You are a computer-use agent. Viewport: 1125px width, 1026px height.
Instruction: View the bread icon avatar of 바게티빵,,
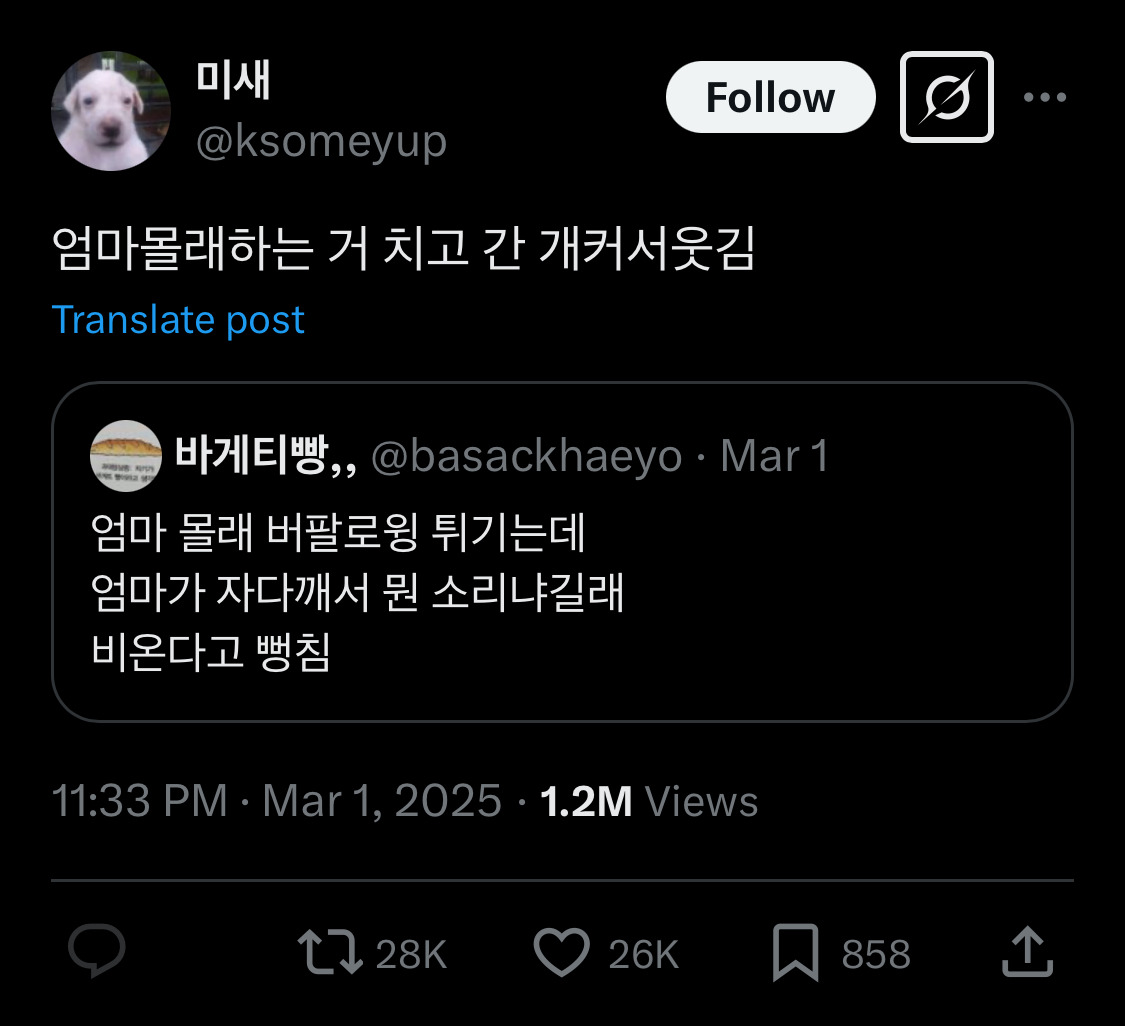click(x=123, y=456)
